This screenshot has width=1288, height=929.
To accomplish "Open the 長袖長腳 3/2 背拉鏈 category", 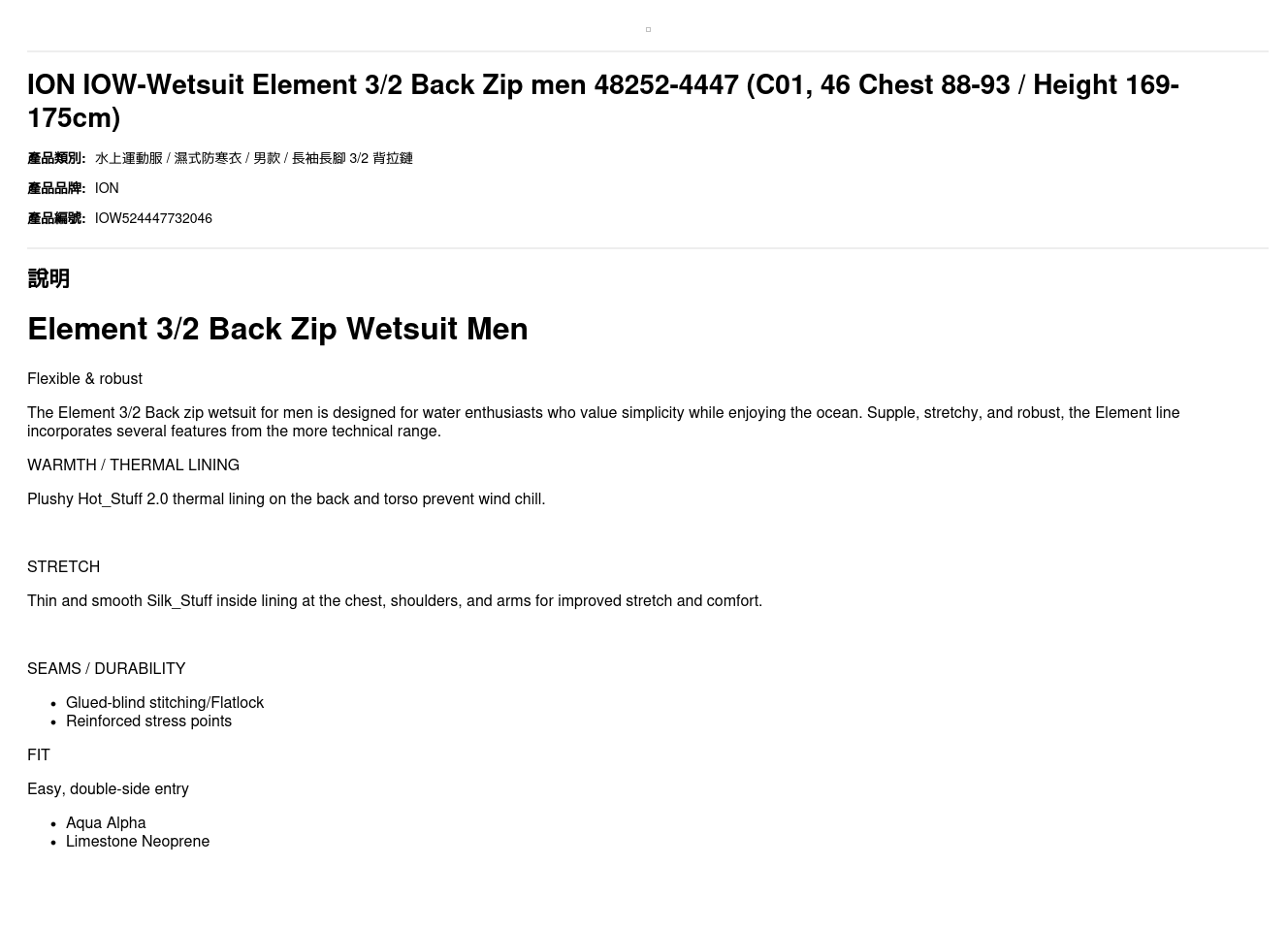I will pos(352,158).
